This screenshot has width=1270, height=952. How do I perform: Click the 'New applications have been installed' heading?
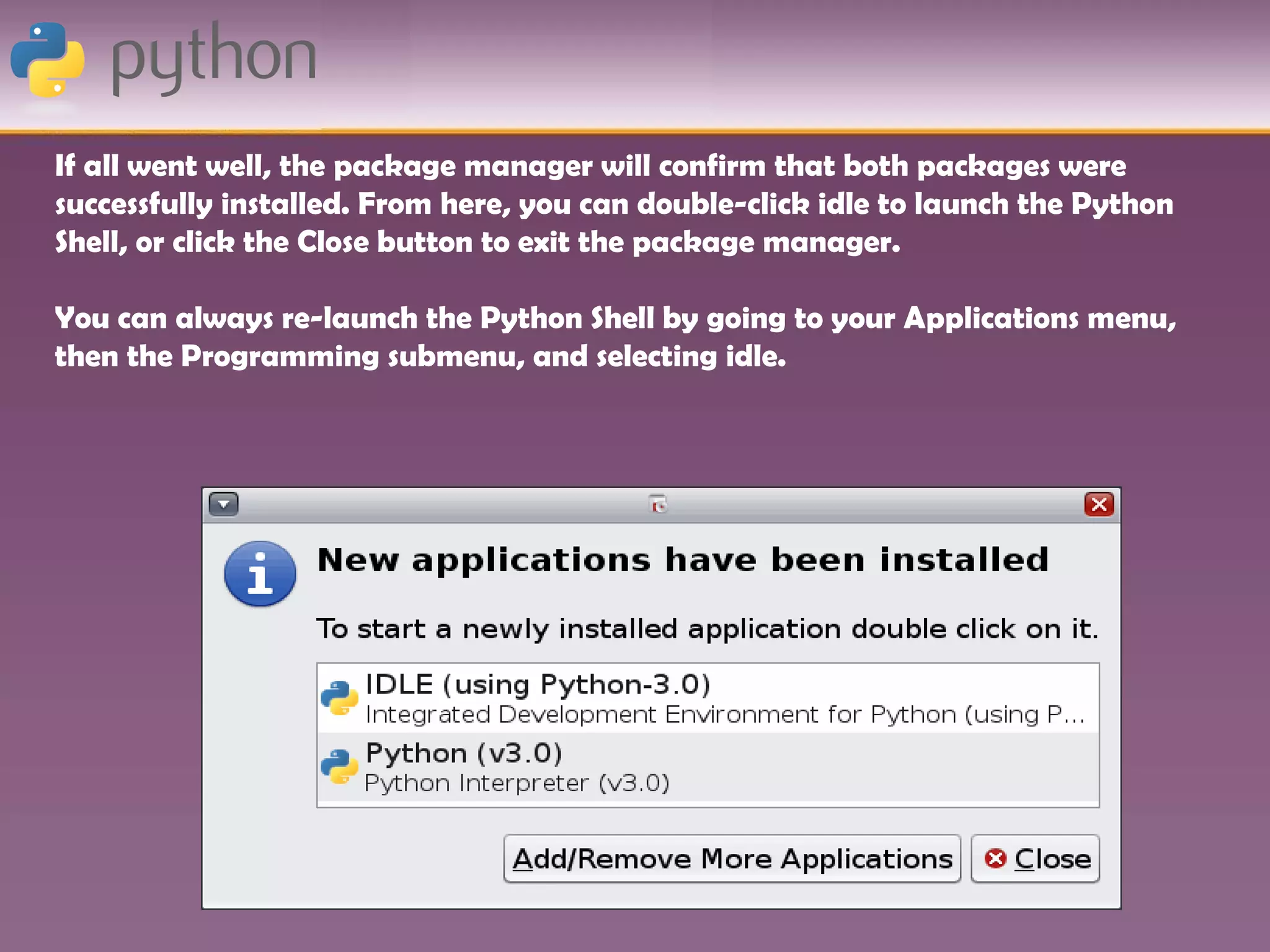pyautogui.click(x=683, y=560)
